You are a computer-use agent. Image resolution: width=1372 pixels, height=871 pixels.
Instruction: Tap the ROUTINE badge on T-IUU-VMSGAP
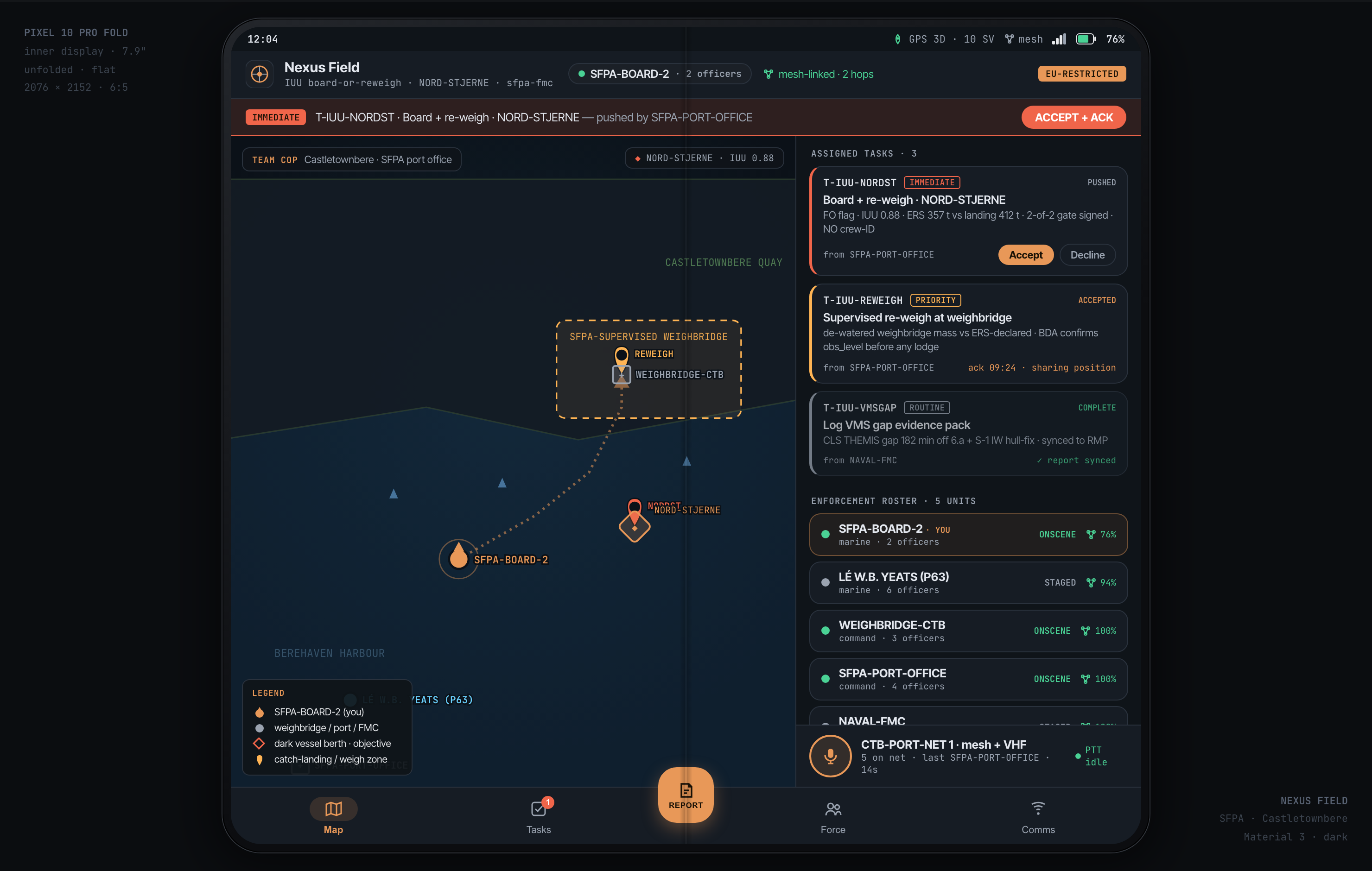click(927, 408)
